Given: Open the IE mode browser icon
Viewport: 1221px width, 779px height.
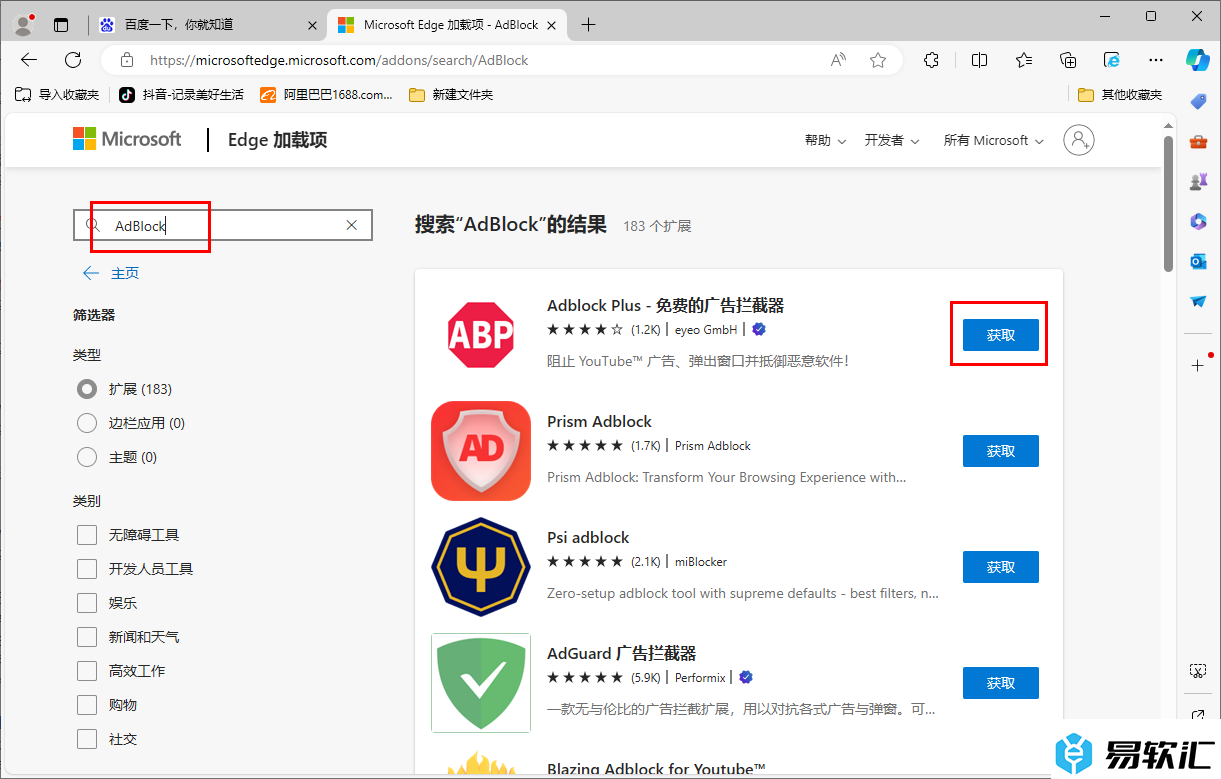Looking at the screenshot, I should pyautogui.click(x=1112, y=60).
